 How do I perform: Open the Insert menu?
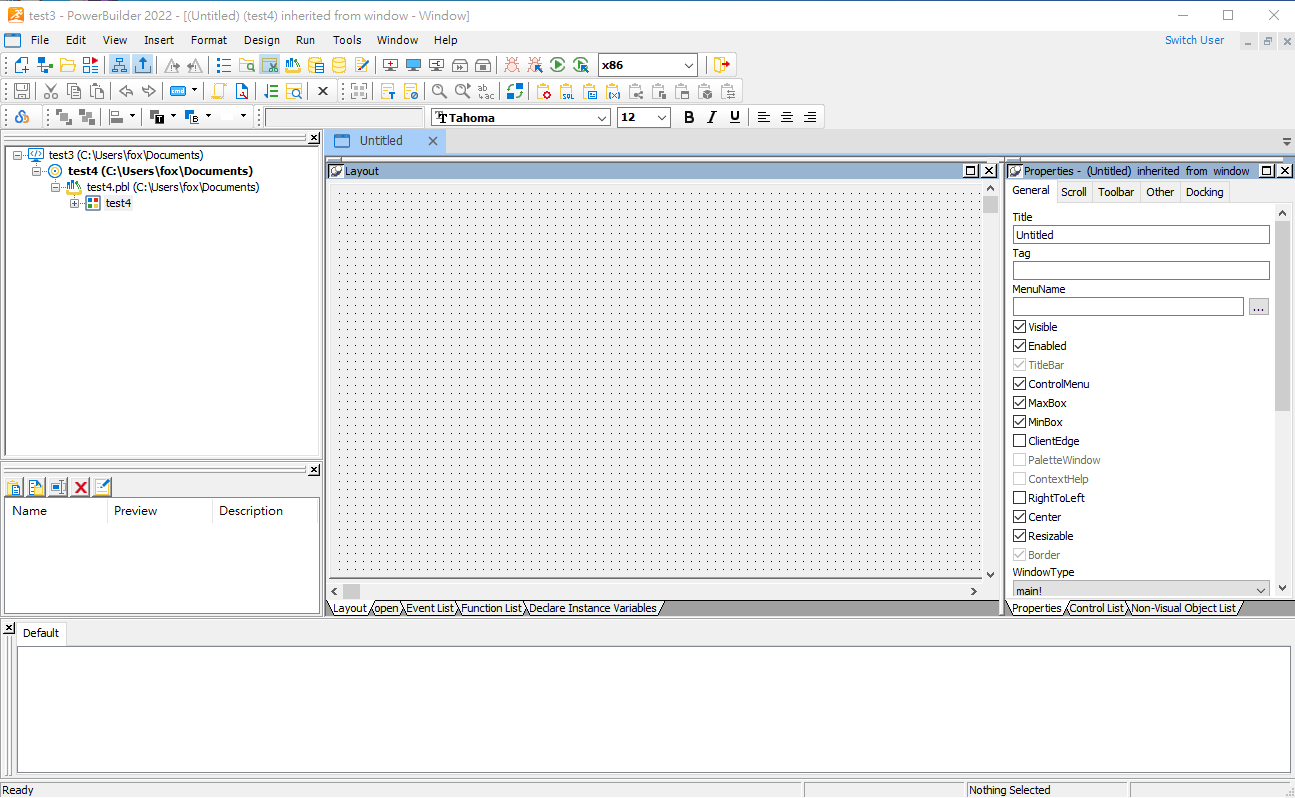159,40
